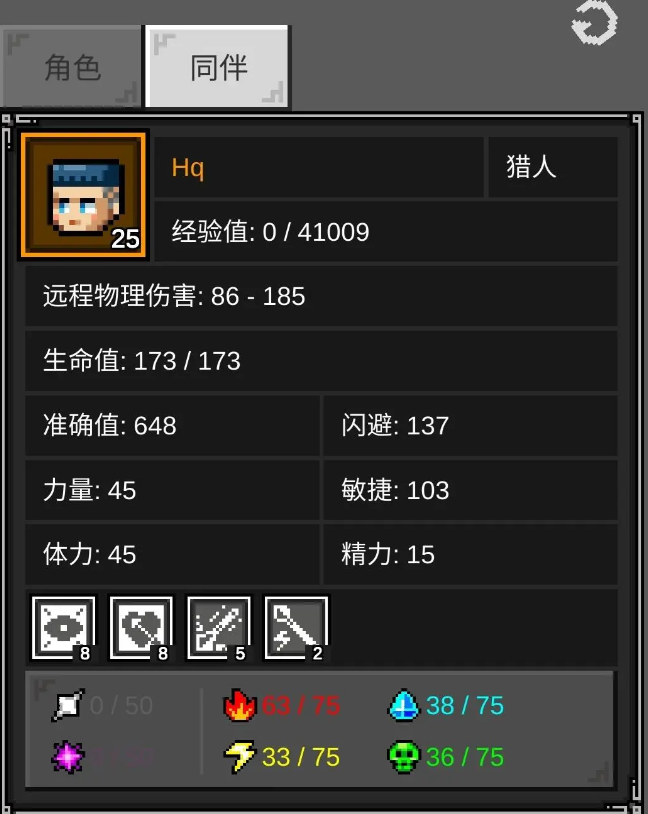Click the 经验值 experience row

pos(386,232)
